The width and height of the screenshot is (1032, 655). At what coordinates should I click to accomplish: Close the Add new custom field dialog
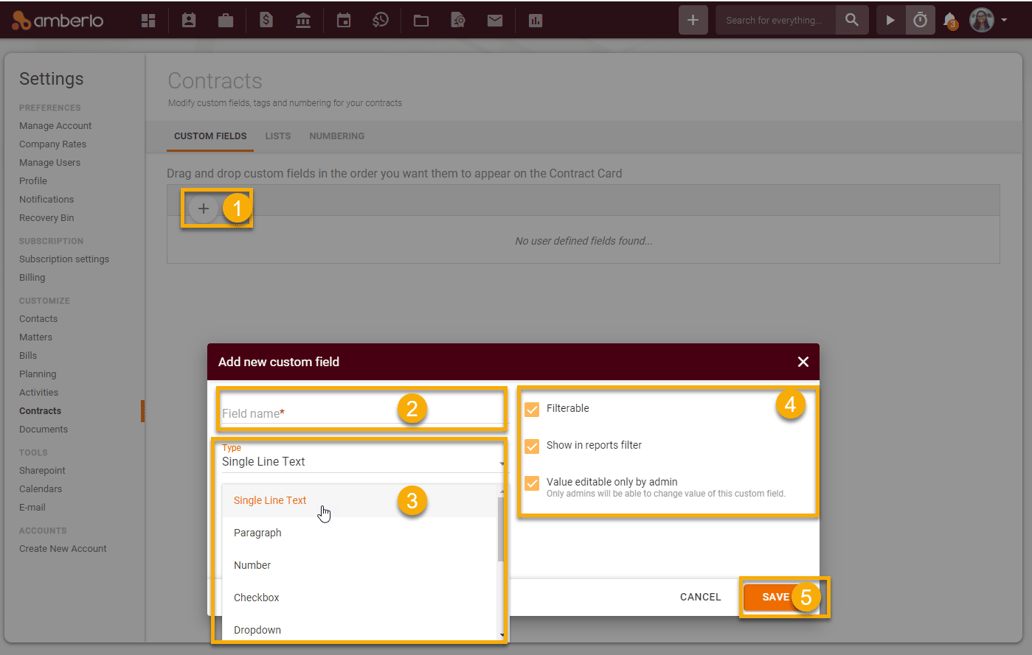pyautogui.click(x=803, y=362)
